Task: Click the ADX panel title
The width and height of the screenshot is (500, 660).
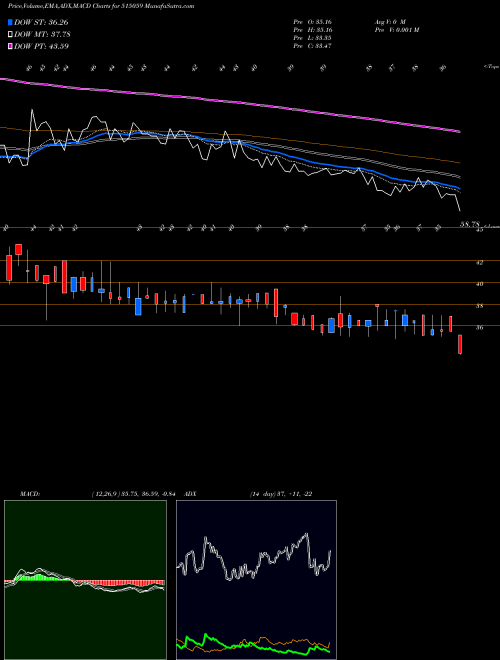Action: coord(190,494)
